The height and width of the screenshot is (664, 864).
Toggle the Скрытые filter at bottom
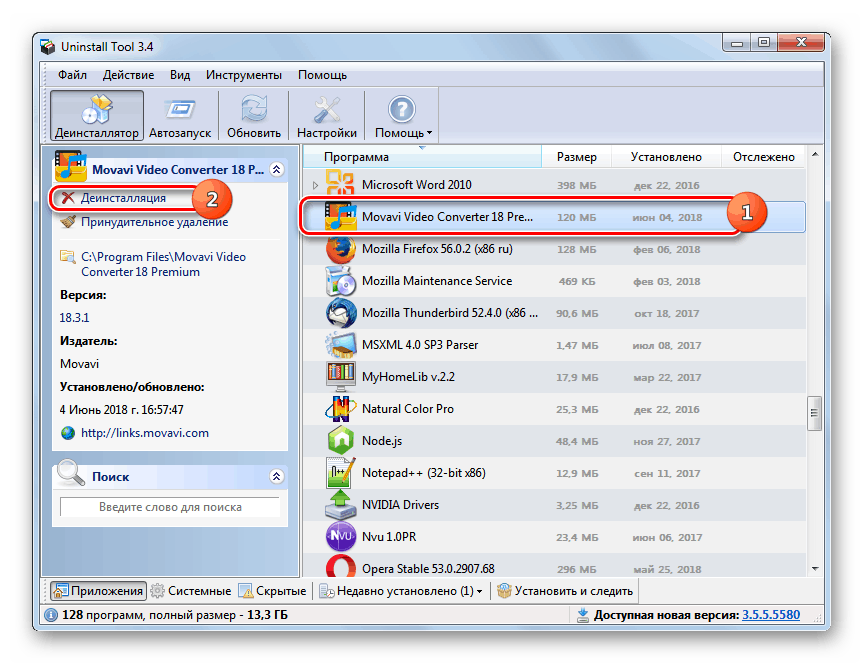point(272,591)
